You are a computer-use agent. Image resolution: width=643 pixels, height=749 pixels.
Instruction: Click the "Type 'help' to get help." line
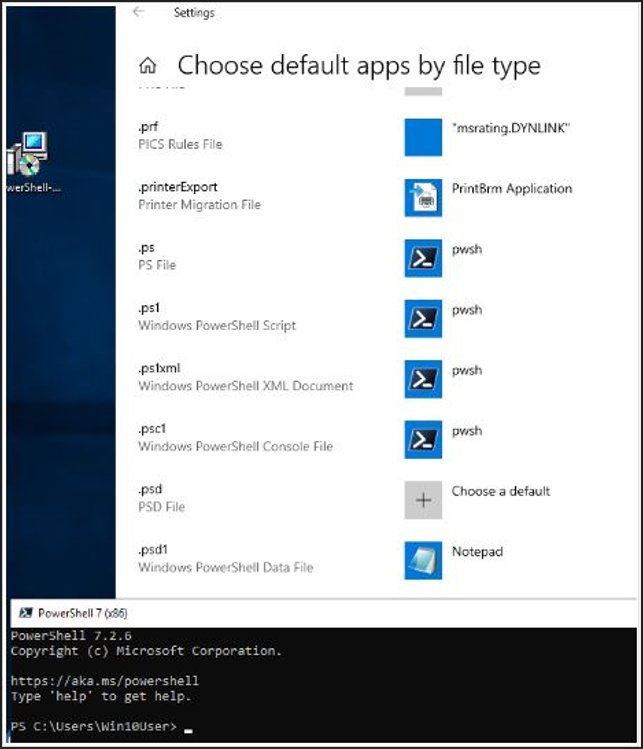point(101,696)
